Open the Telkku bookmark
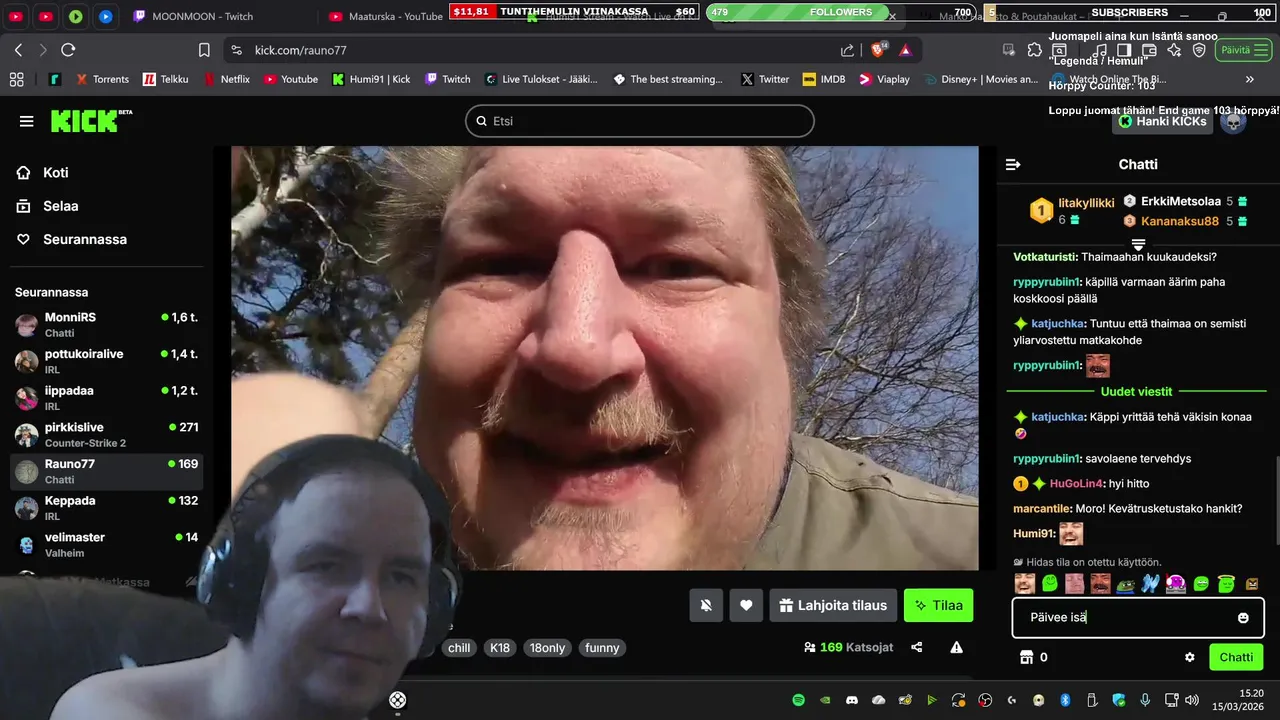 pyautogui.click(x=165, y=79)
